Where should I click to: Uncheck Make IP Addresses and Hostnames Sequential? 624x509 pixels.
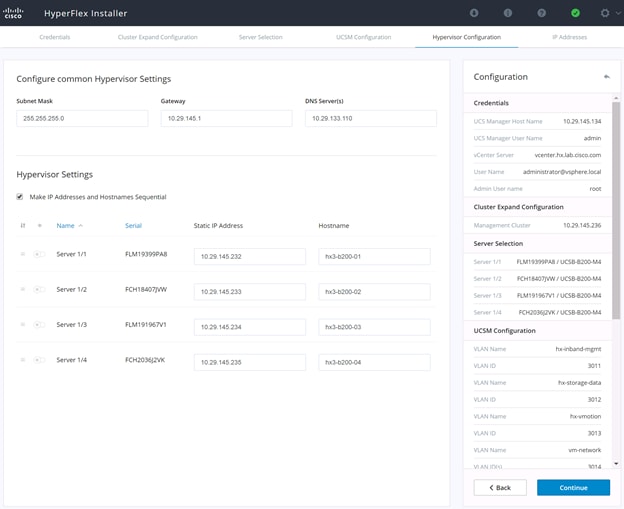click(x=20, y=197)
